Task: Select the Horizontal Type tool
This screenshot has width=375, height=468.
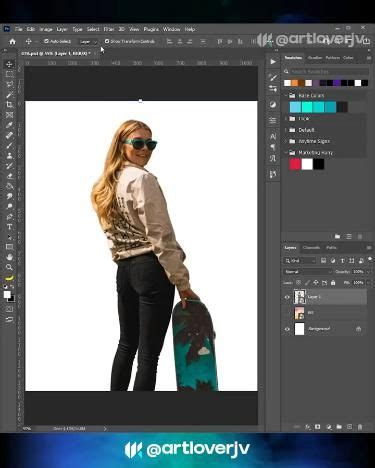Action: tap(9, 227)
